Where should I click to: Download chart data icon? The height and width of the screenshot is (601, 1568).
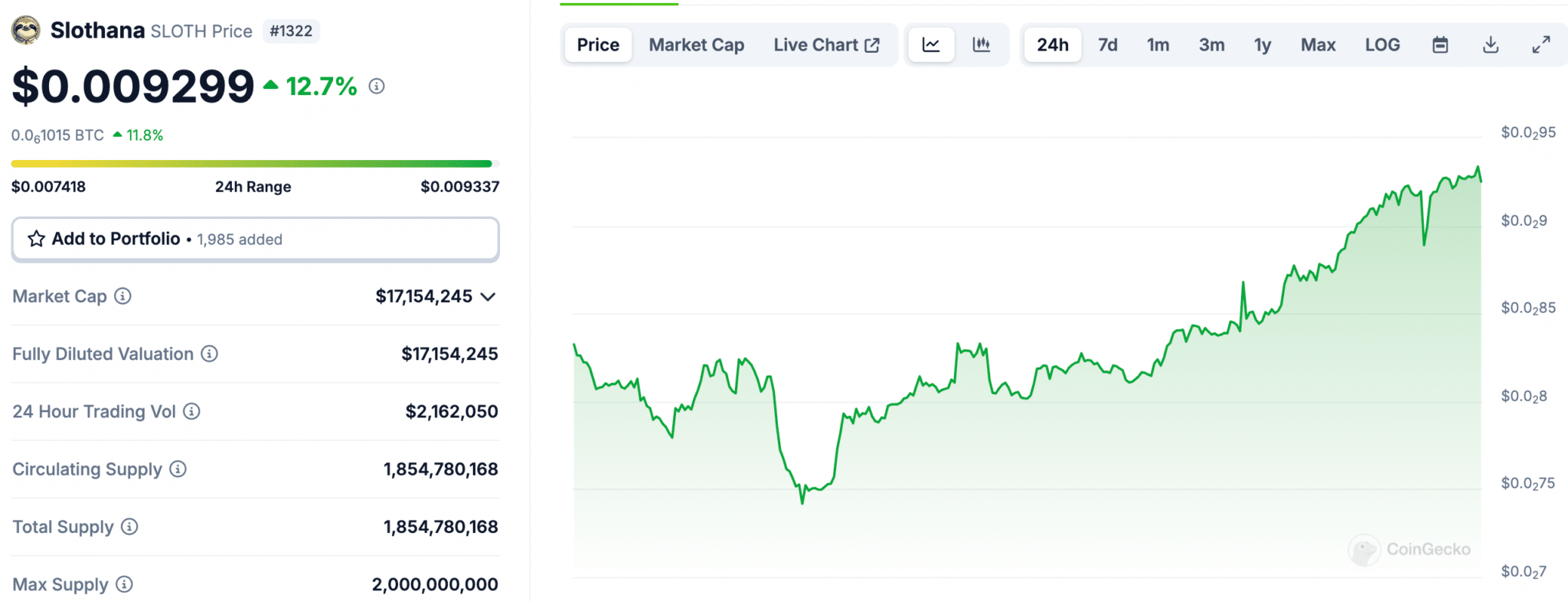coord(1491,45)
